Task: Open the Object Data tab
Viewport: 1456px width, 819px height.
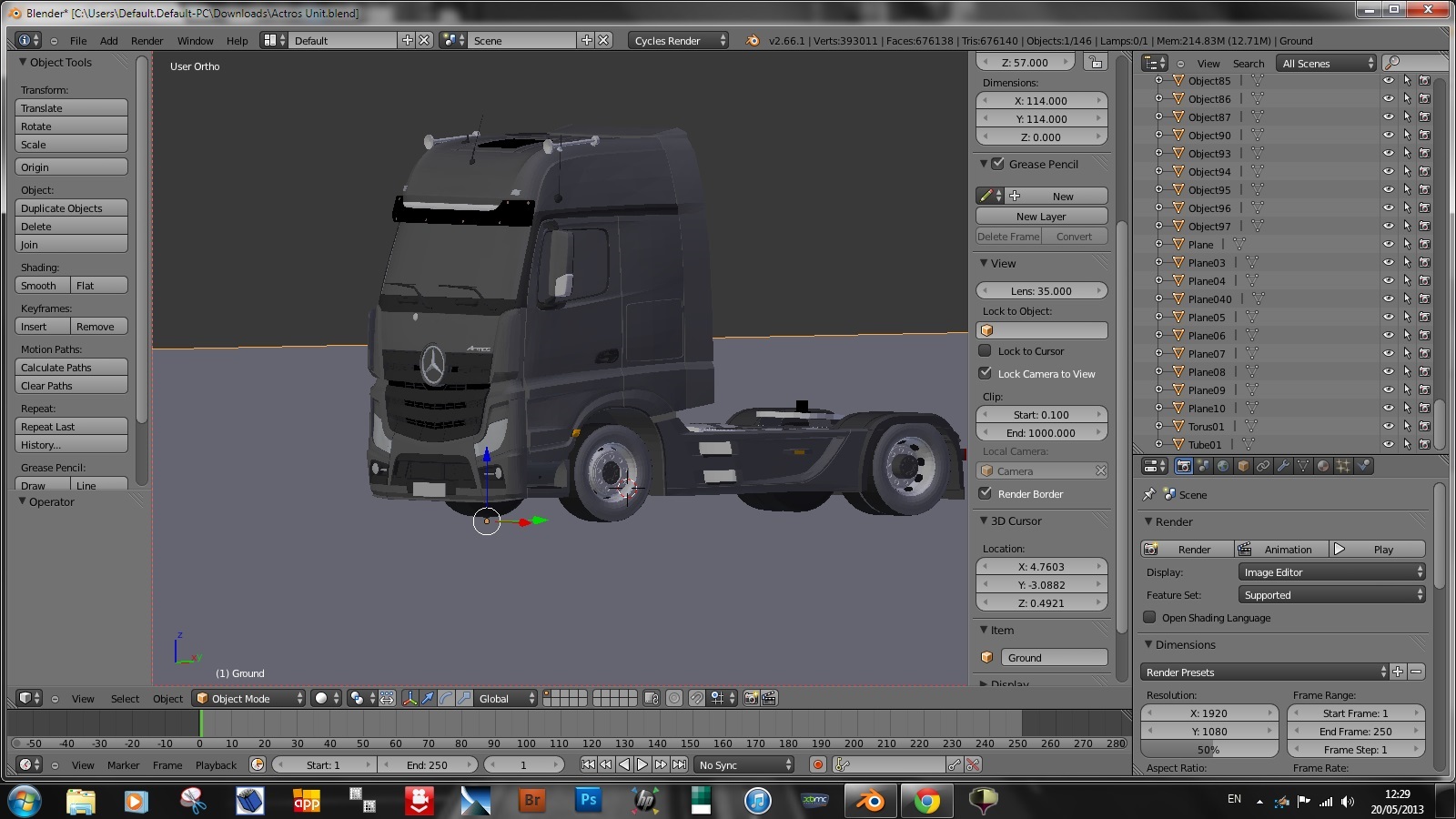Action: click(x=1303, y=466)
